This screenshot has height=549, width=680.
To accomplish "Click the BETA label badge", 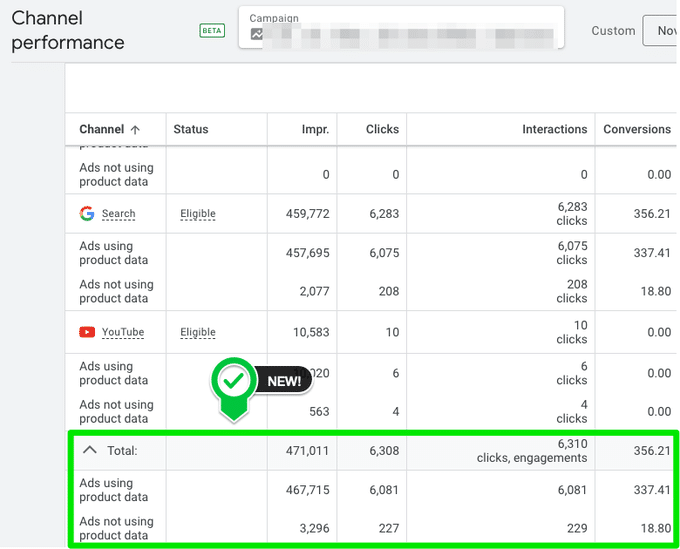I will click(212, 31).
